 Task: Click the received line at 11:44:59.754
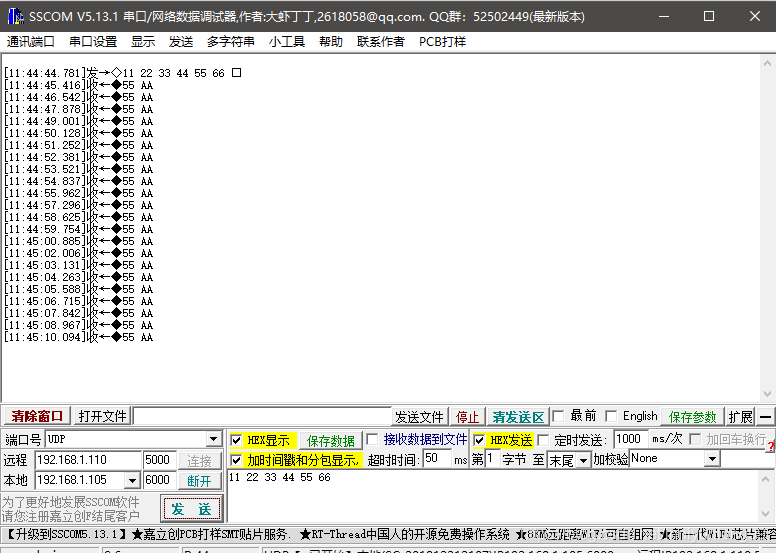click(x=79, y=229)
